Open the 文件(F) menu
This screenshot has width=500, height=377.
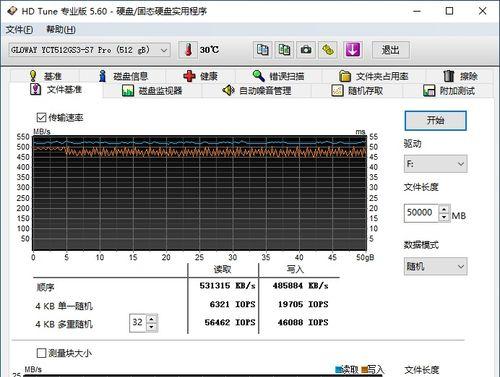pyautogui.click(x=19, y=30)
